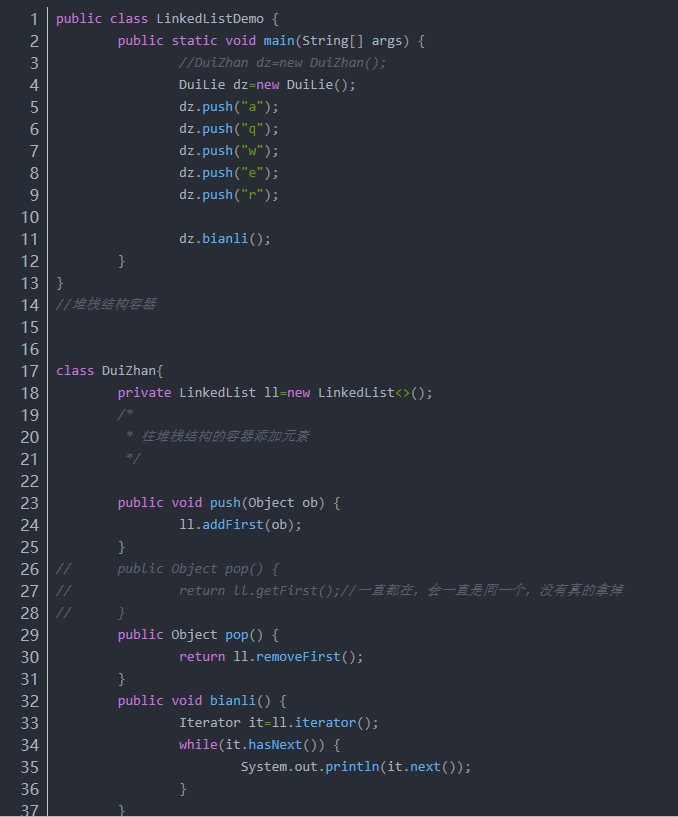
Task: Click 'push(Object ob)' method signature on line 23
Action: [x=267, y=503]
